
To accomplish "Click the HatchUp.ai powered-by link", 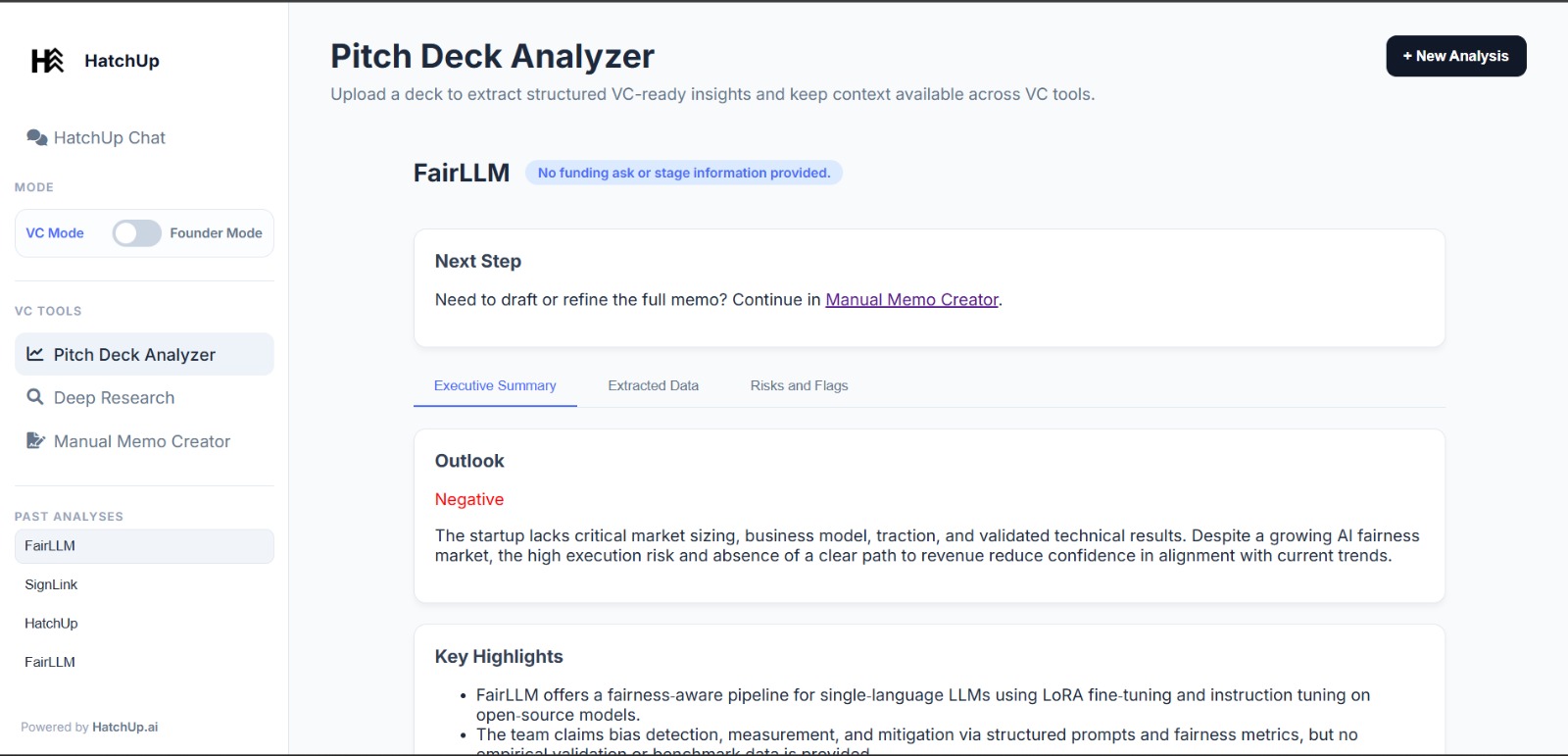I will click(124, 728).
